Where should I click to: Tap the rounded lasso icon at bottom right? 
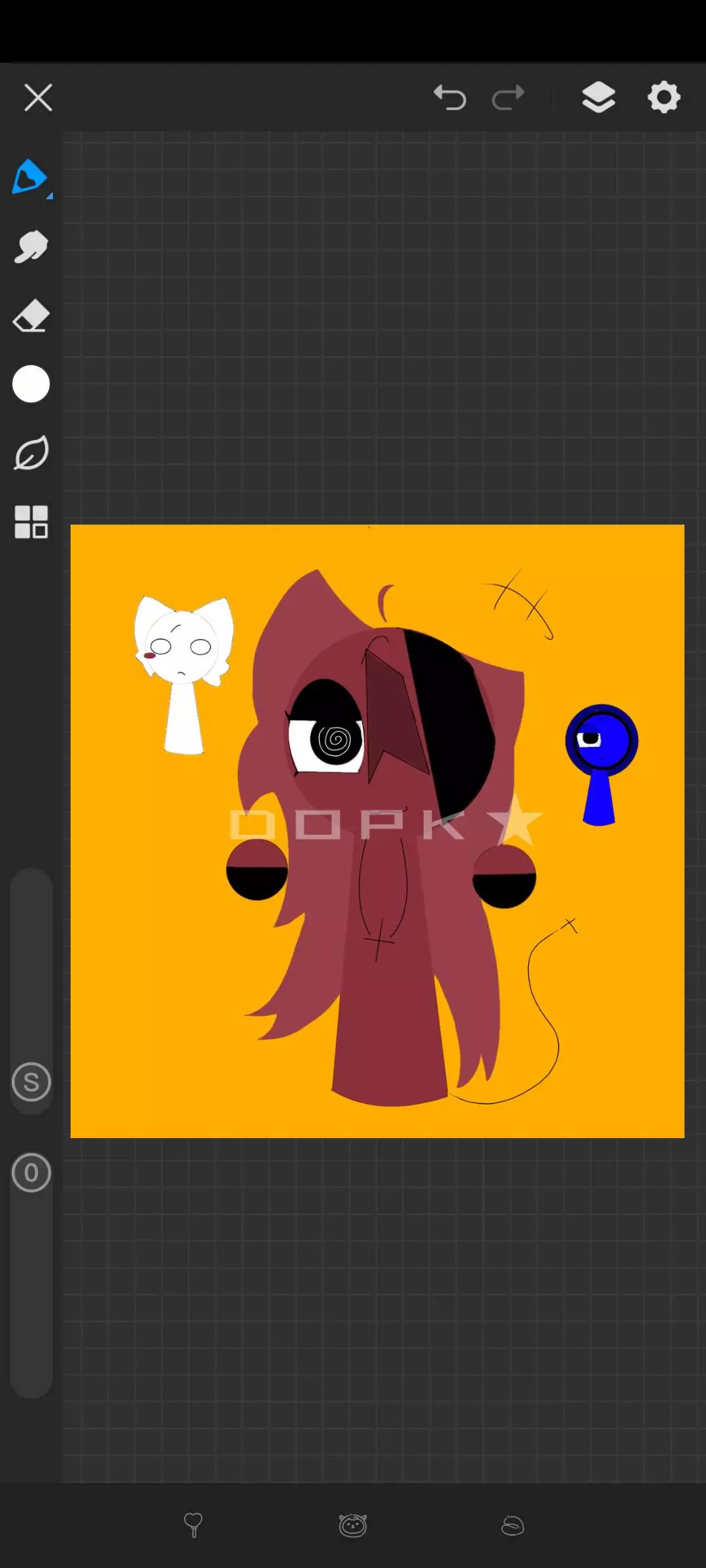(x=513, y=1526)
